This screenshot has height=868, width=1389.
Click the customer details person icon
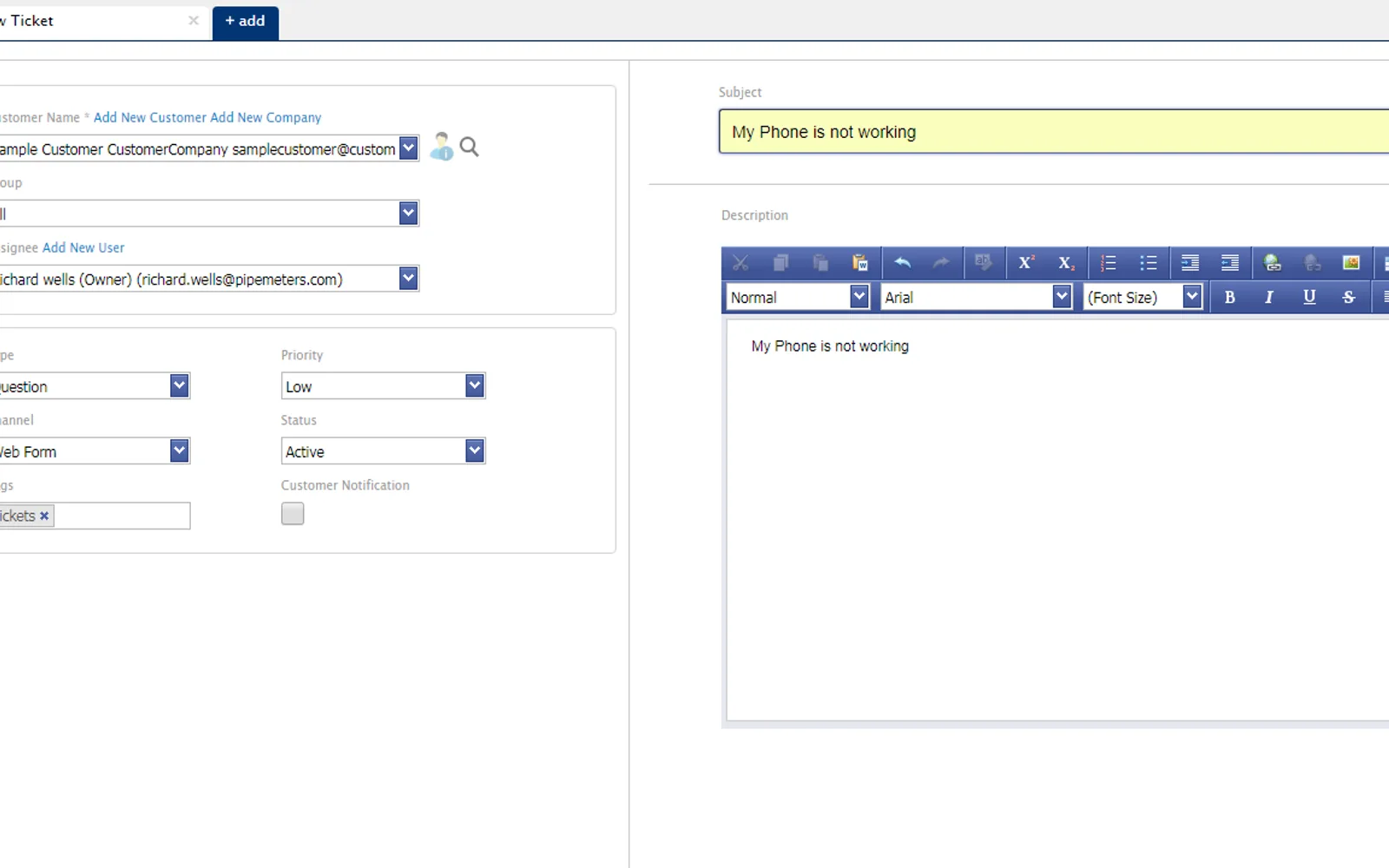441,147
